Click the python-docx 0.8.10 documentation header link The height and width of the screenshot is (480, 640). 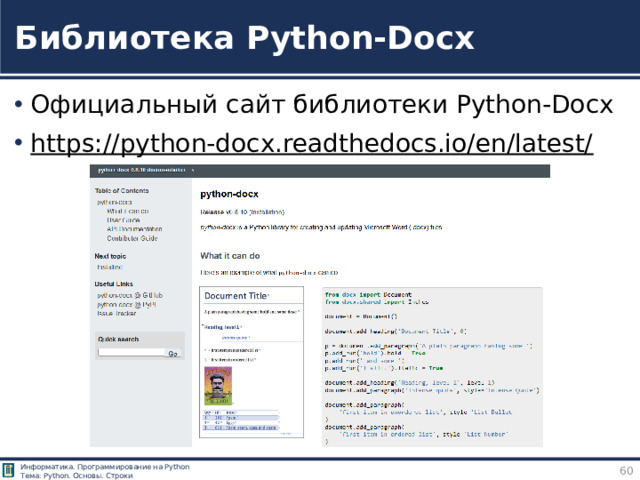(141, 170)
